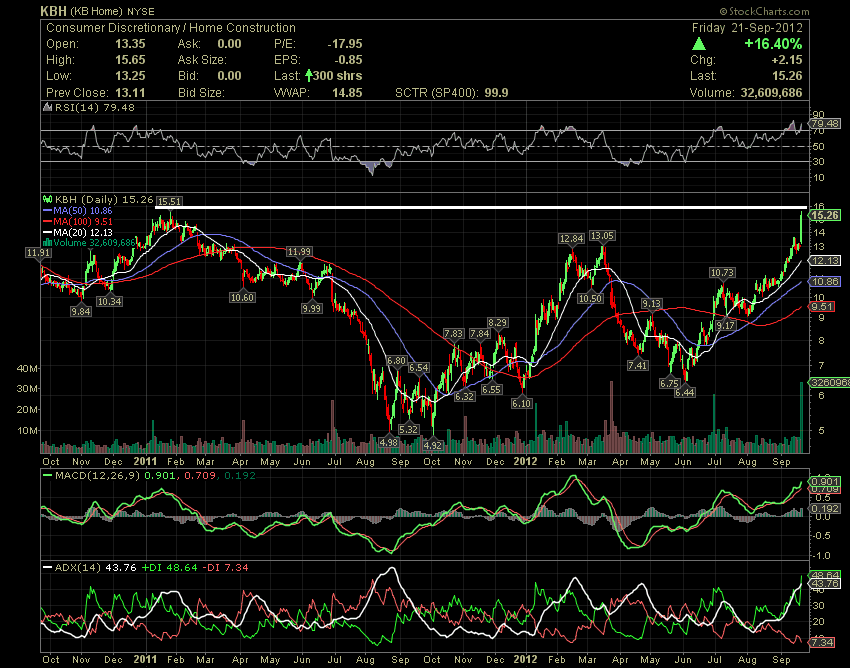Viewport: 850px width, 668px height.
Task: Select the P/E value -17.95
Action: point(345,44)
